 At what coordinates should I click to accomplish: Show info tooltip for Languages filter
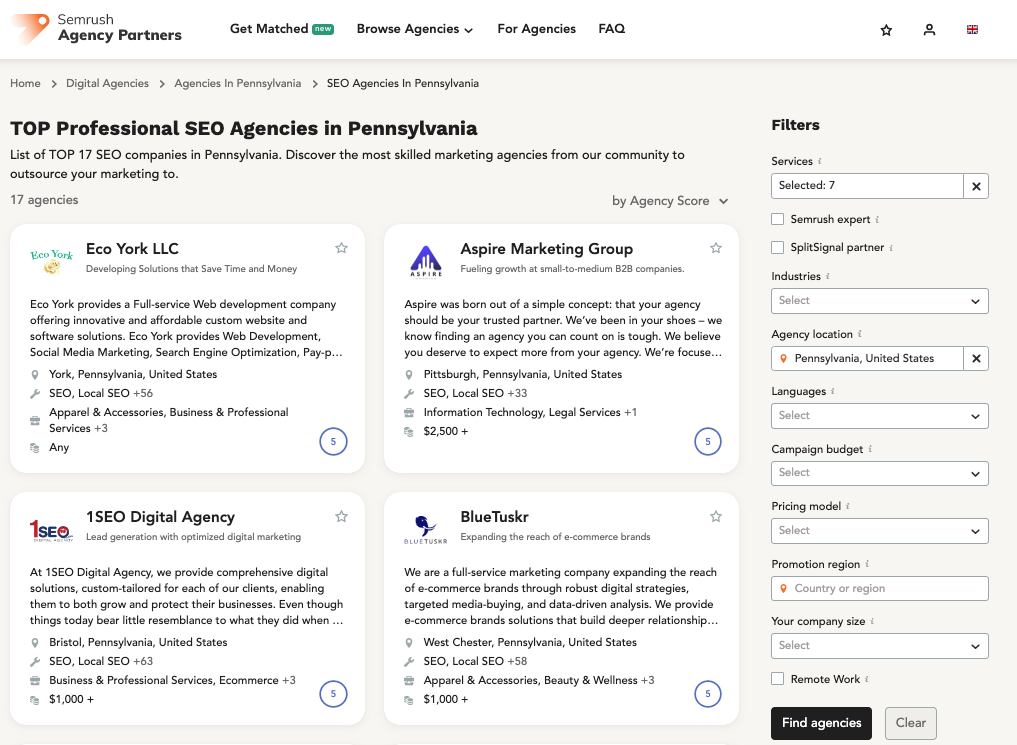pyautogui.click(x=833, y=392)
